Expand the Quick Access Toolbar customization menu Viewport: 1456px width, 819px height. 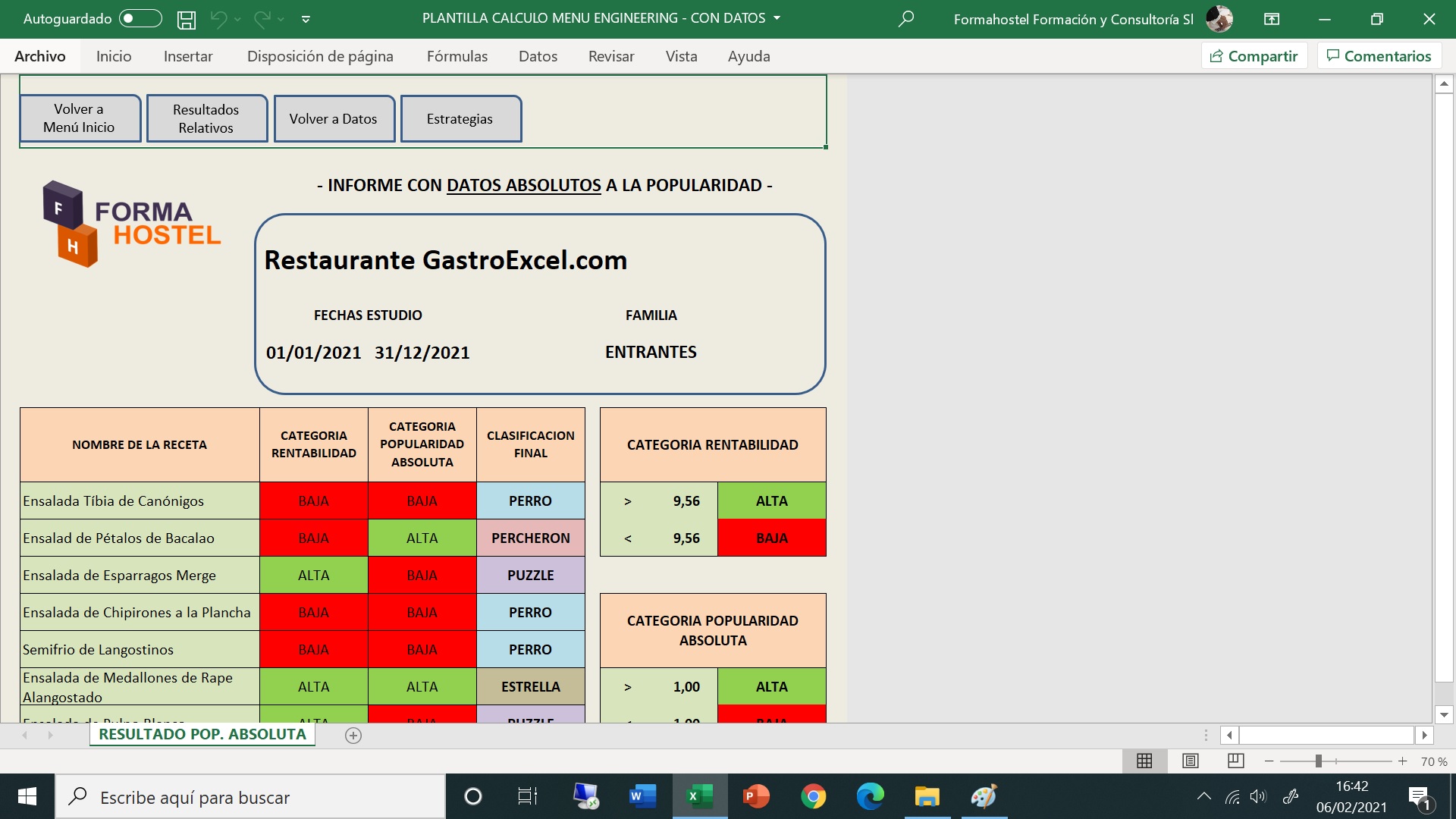click(306, 19)
